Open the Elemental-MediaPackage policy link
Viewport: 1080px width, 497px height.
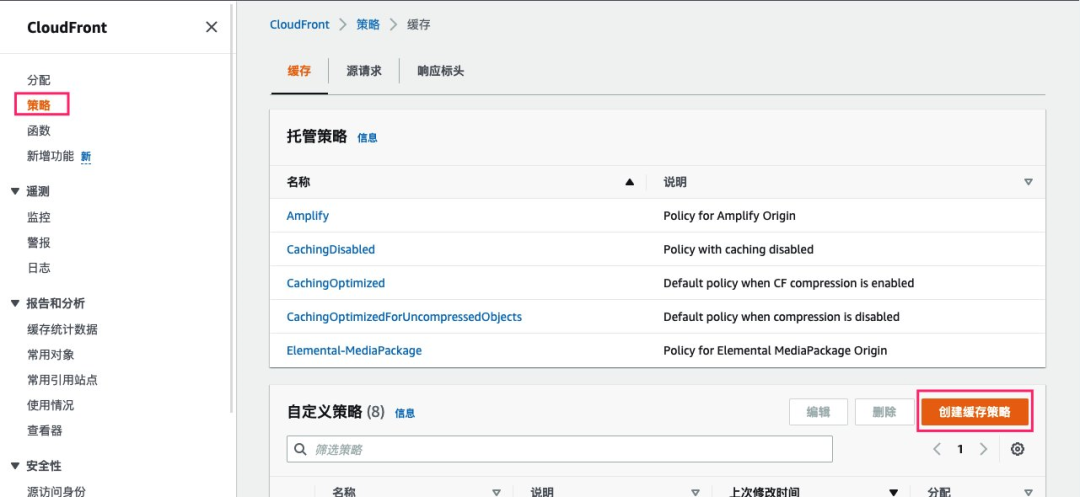coord(354,350)
